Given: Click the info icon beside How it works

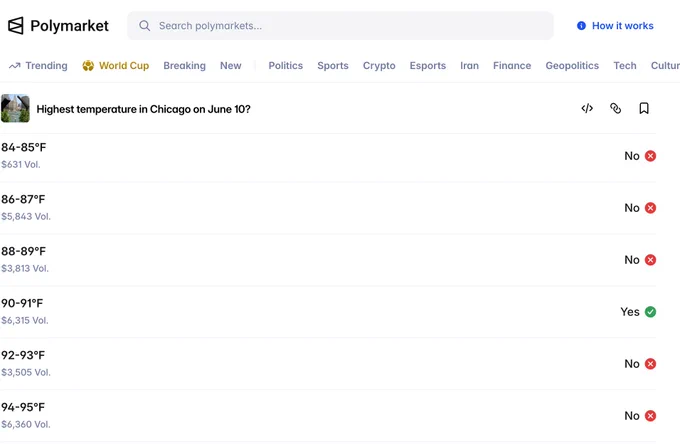Looking at the screenshot, I should pyautogui.click(x=581, y=26).
